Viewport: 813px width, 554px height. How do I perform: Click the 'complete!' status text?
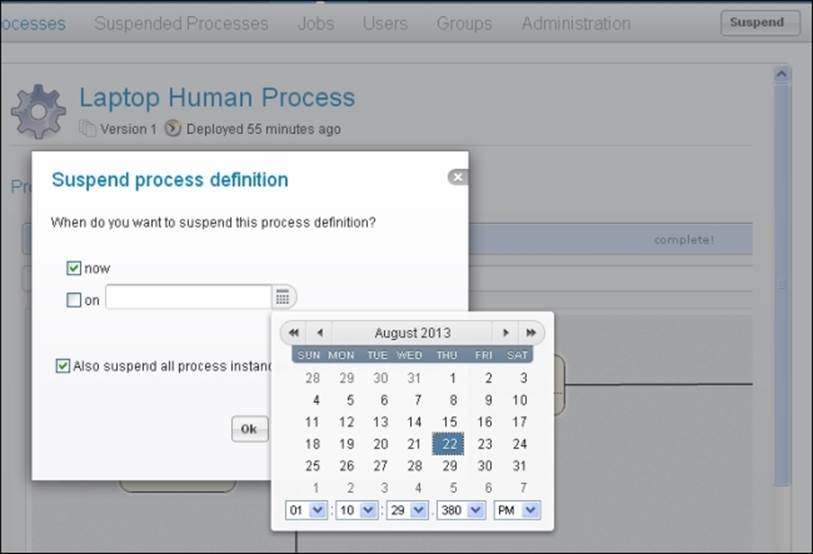coord(684,240)
